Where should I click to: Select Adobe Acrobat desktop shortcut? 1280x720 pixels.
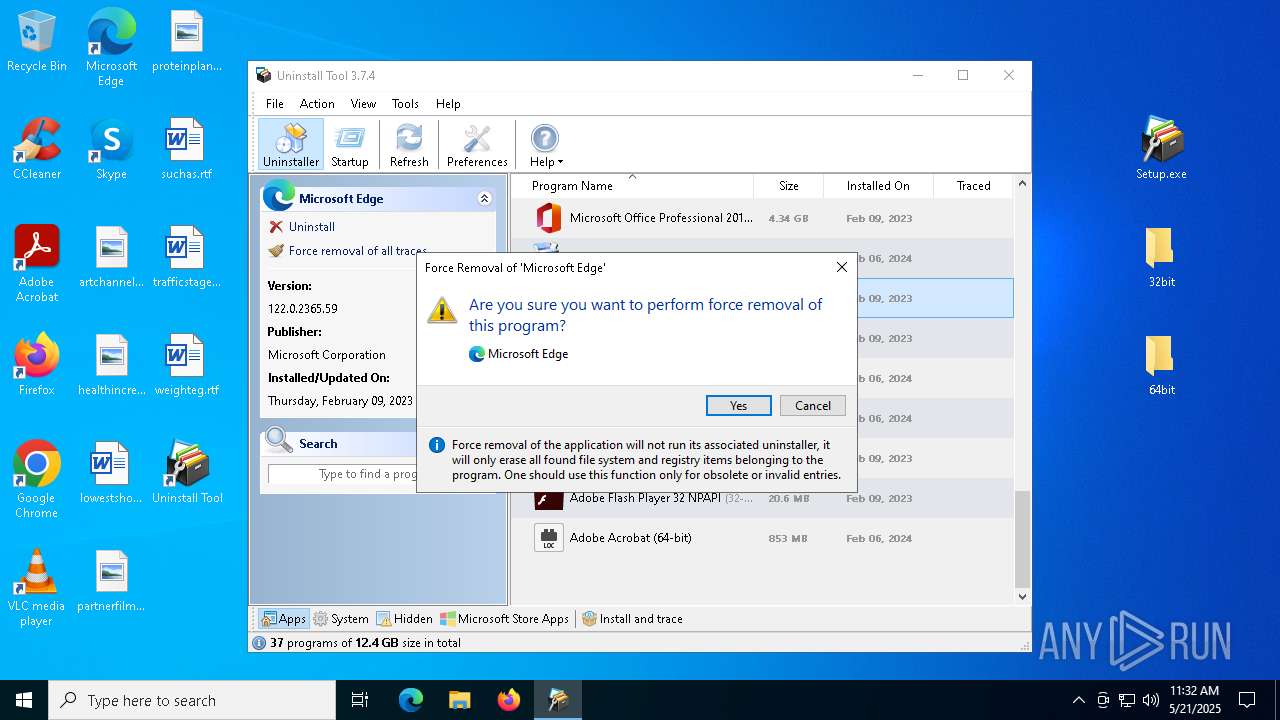point(37,264)
